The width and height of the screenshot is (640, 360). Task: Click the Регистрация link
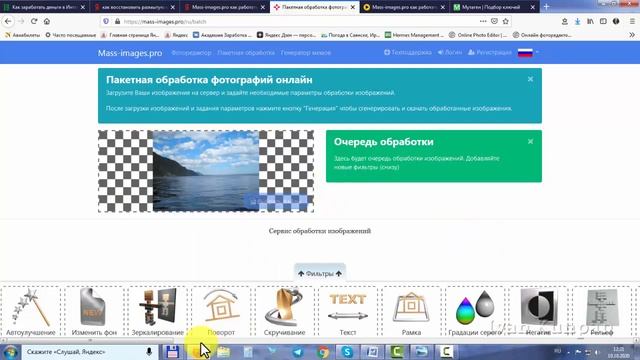pyautogui.click(x=490, y=53)
